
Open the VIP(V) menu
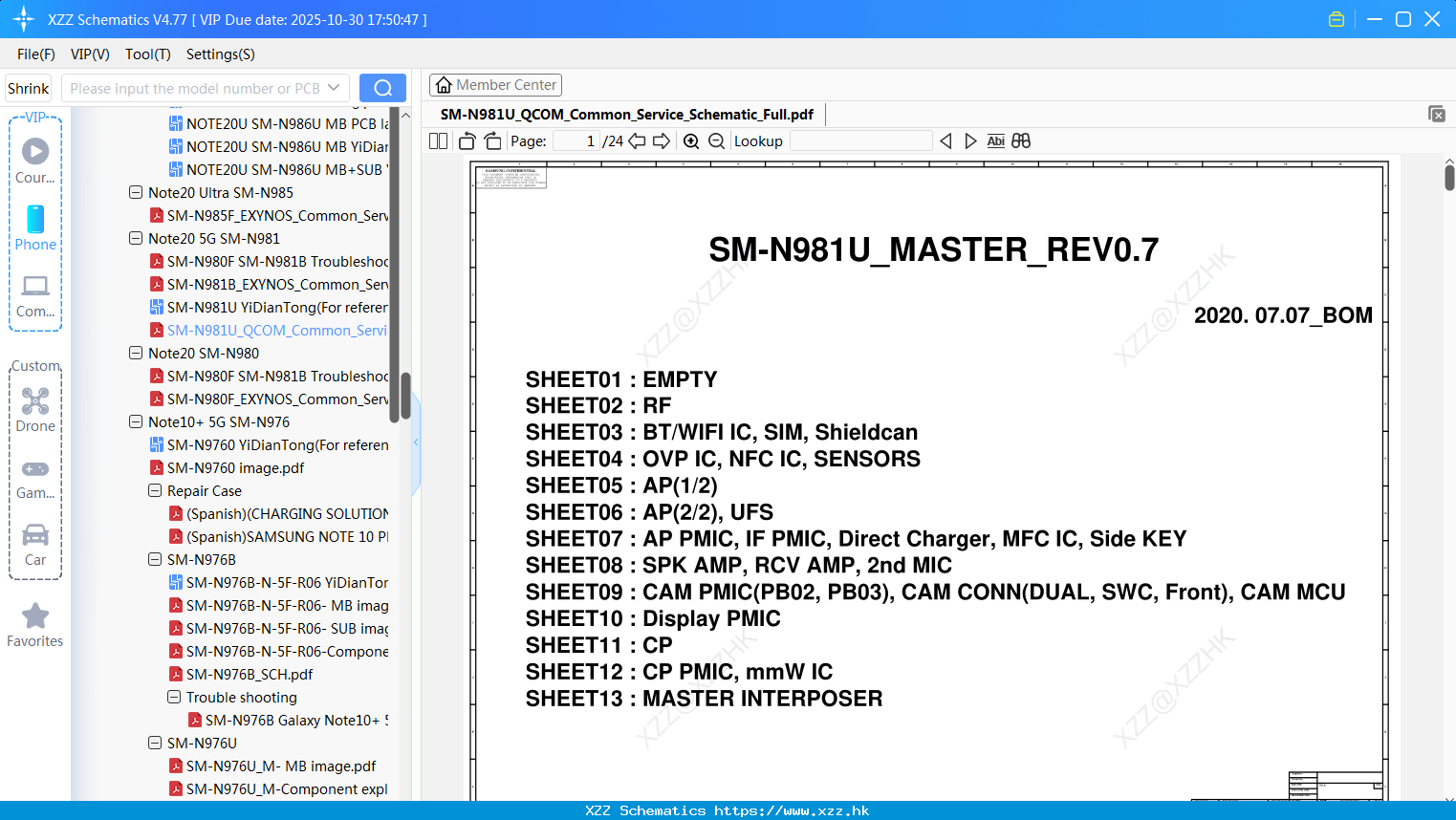tap(90, 54)
